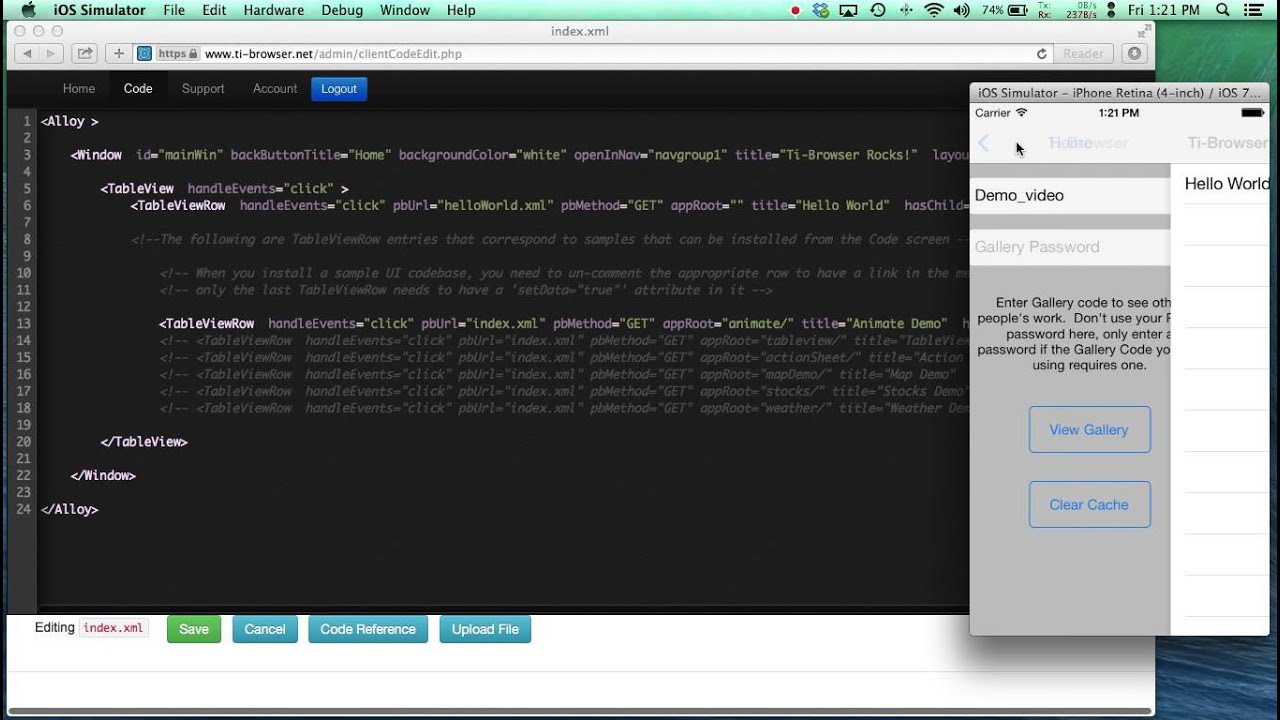
Task: Click the green Save button
Action: pyautogui.click(x=194, y=629)
